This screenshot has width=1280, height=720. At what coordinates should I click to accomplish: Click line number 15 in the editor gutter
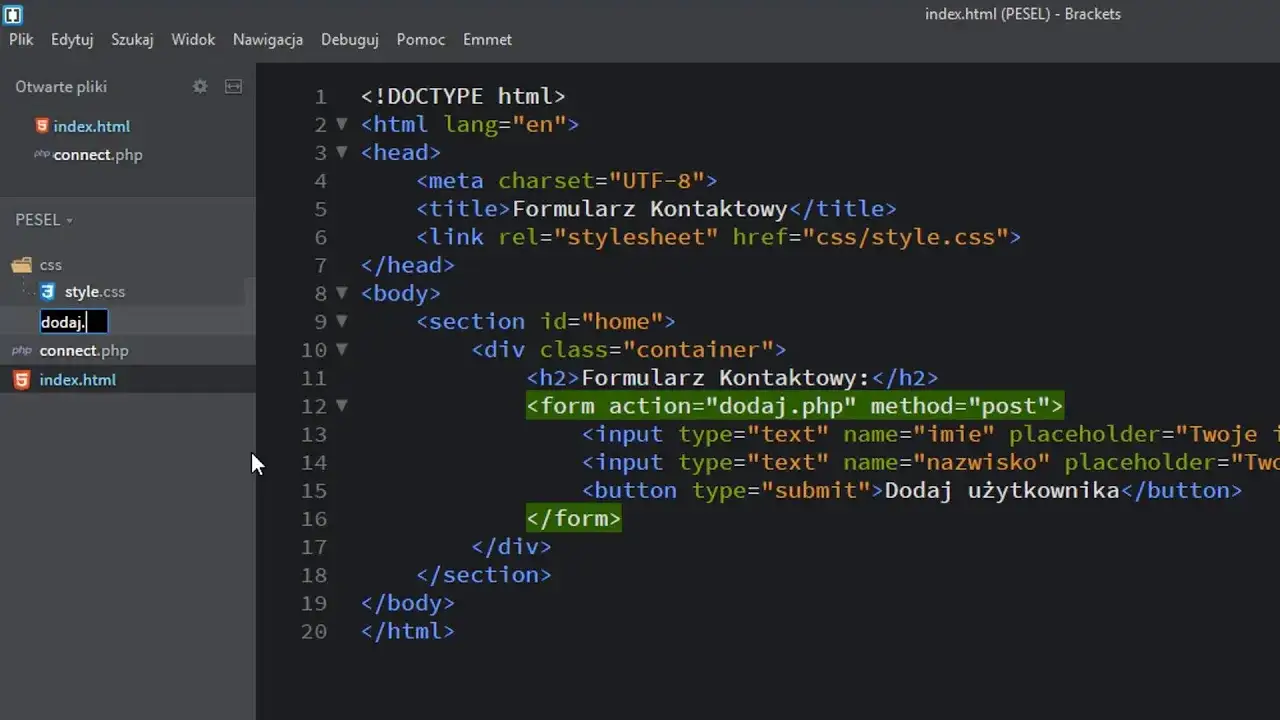pyautogui.click(x=314, y=490)
